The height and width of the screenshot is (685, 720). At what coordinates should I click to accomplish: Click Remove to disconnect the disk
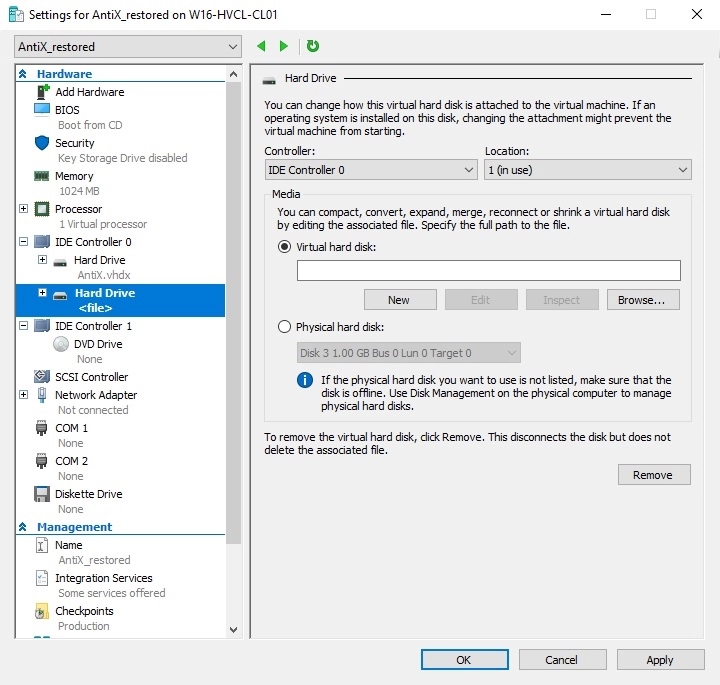click(x=654, y=475)
